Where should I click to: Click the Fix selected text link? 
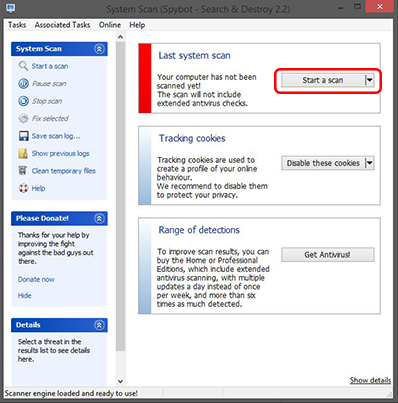(x=50, y=118)
